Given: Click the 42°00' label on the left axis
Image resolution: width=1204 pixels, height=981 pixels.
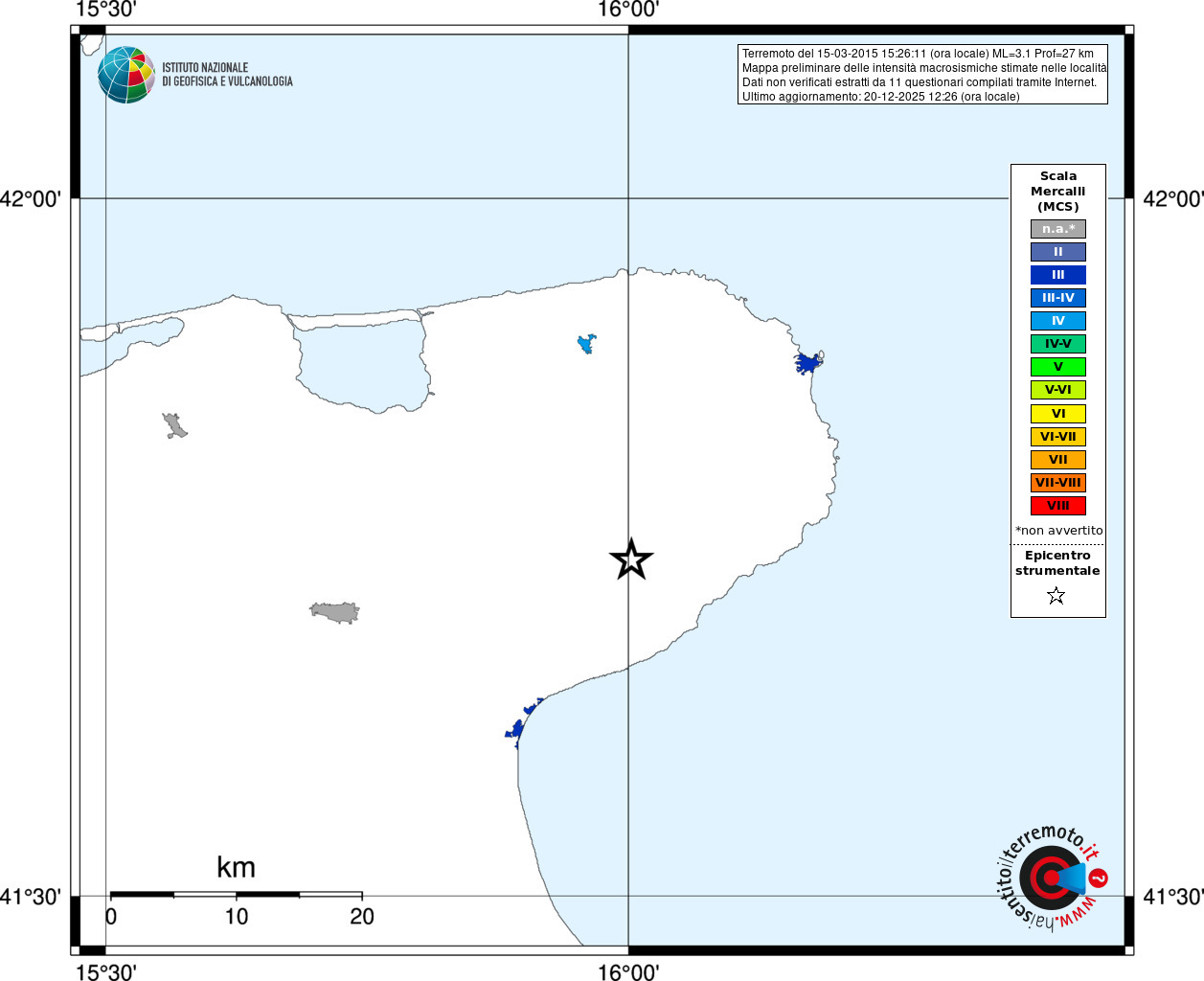Looking at the screenshot, I should point(31,199).
